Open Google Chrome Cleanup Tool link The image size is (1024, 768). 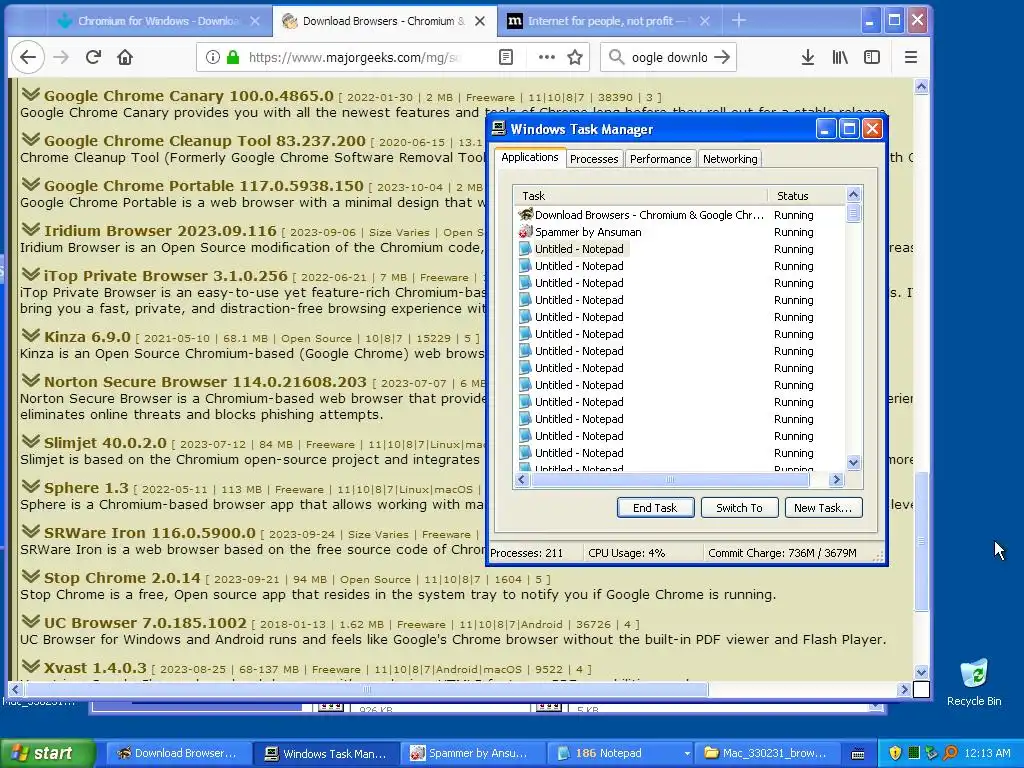(204, 141)
